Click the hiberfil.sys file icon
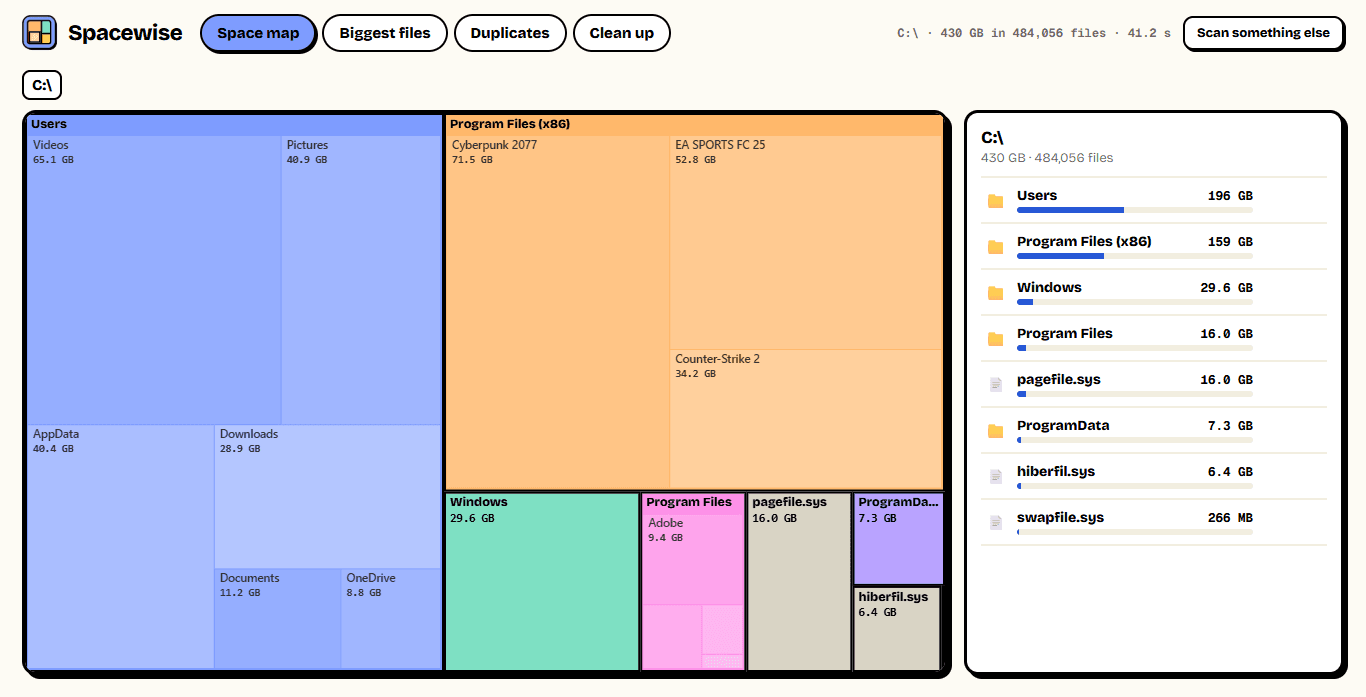 click(995, 477)
